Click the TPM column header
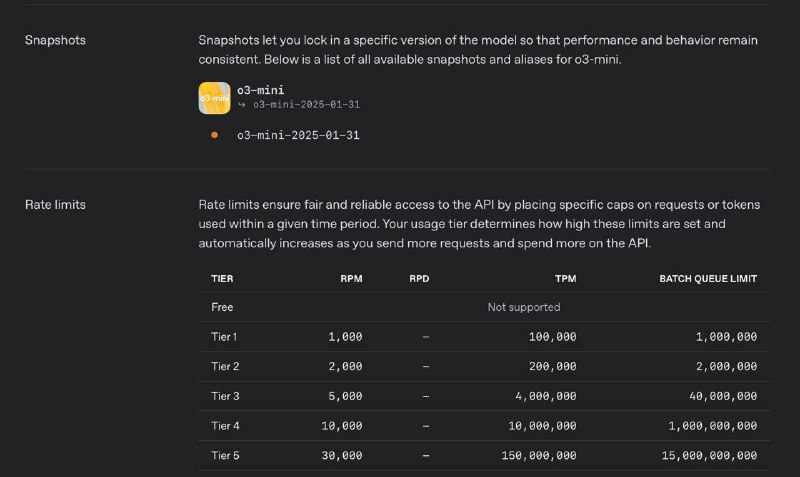This screenshot has width=800, height=477. click(x=566, y=278)
